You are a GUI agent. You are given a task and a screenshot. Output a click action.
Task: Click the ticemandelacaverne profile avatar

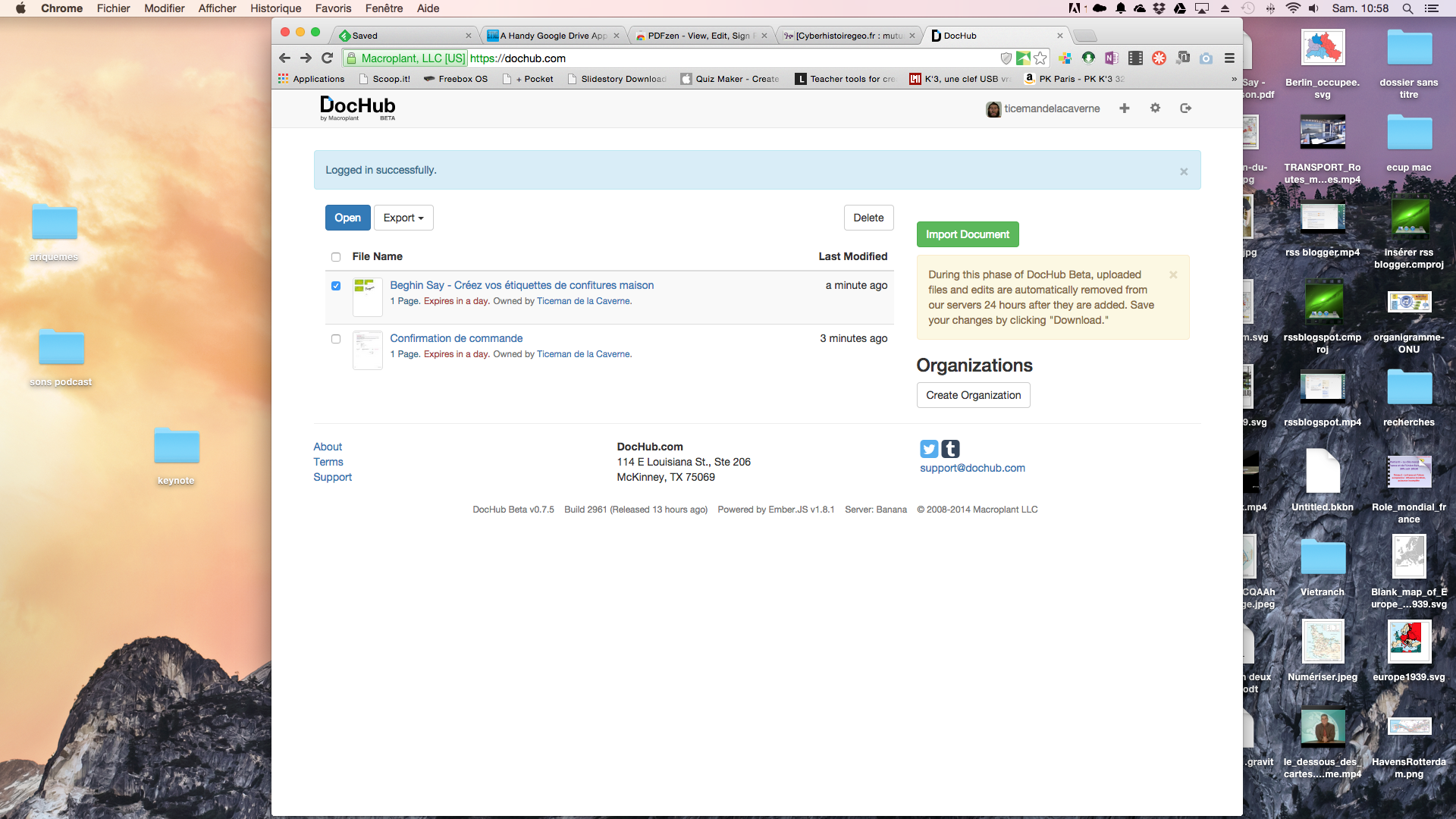[993, 109]
